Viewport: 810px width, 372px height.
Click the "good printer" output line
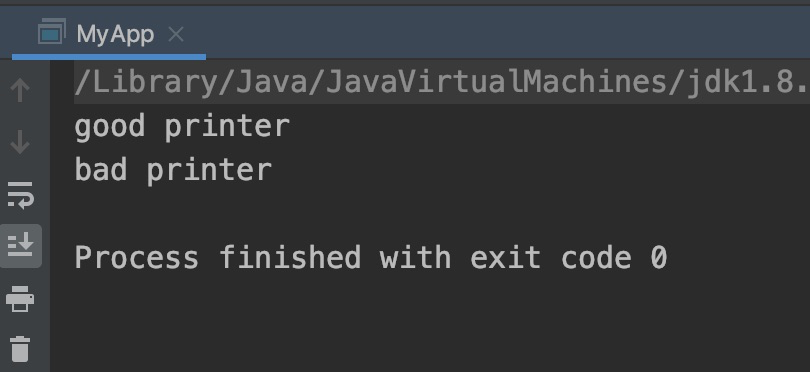pos(182,126)
